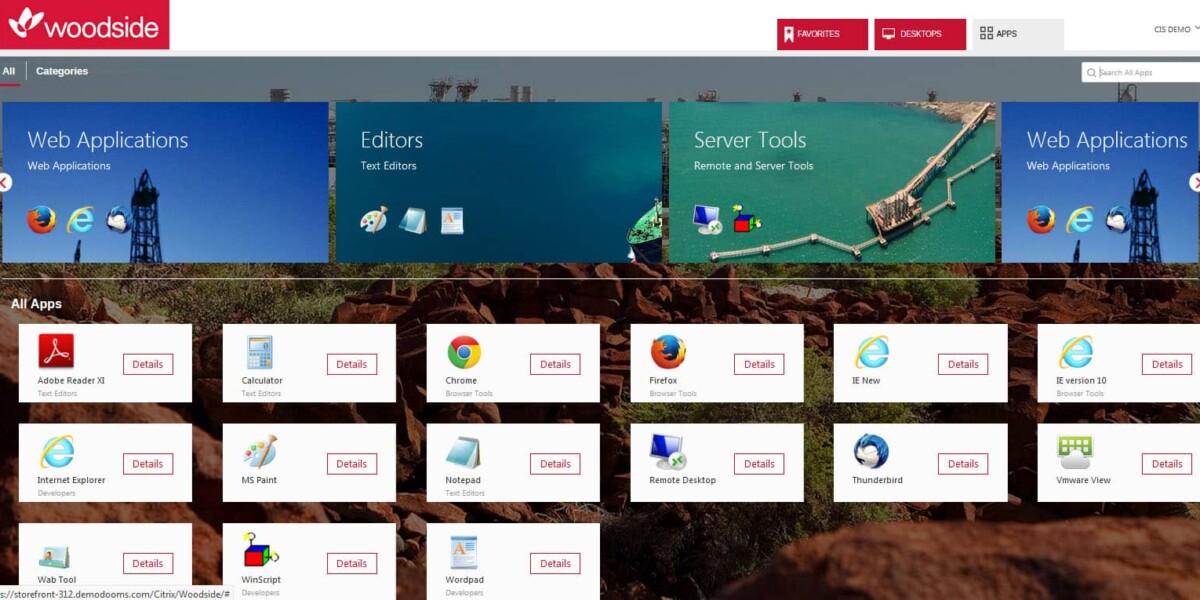
Task: Launch Calculator via its All Apps tile icon
Action: [x=260, y=352]
